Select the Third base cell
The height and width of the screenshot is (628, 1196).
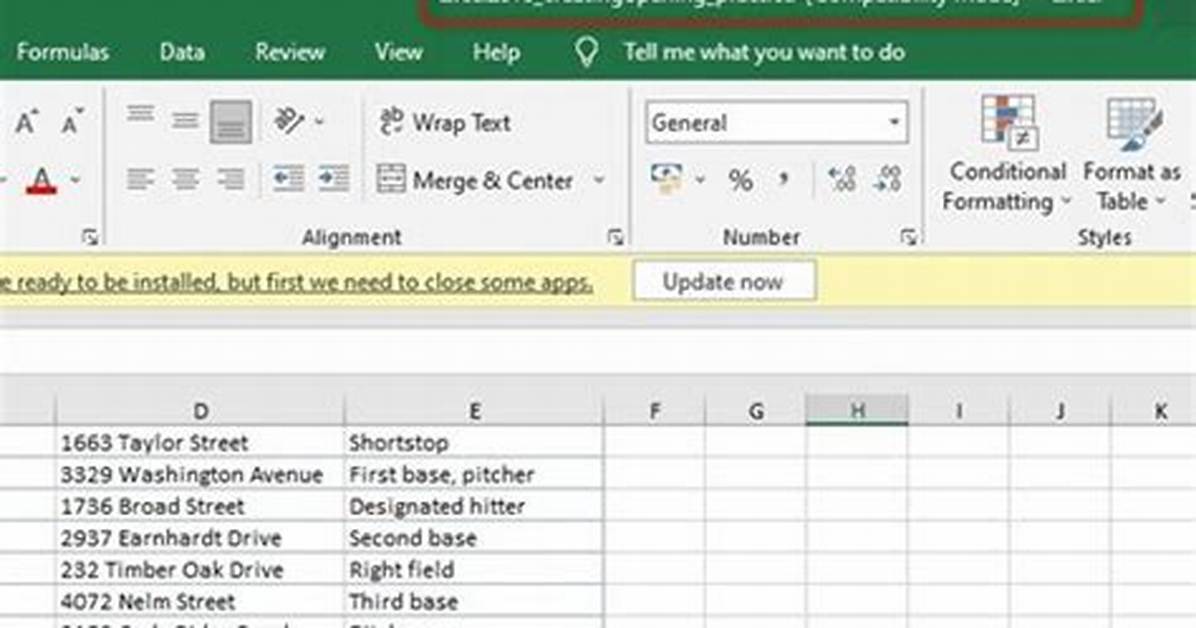474,601
